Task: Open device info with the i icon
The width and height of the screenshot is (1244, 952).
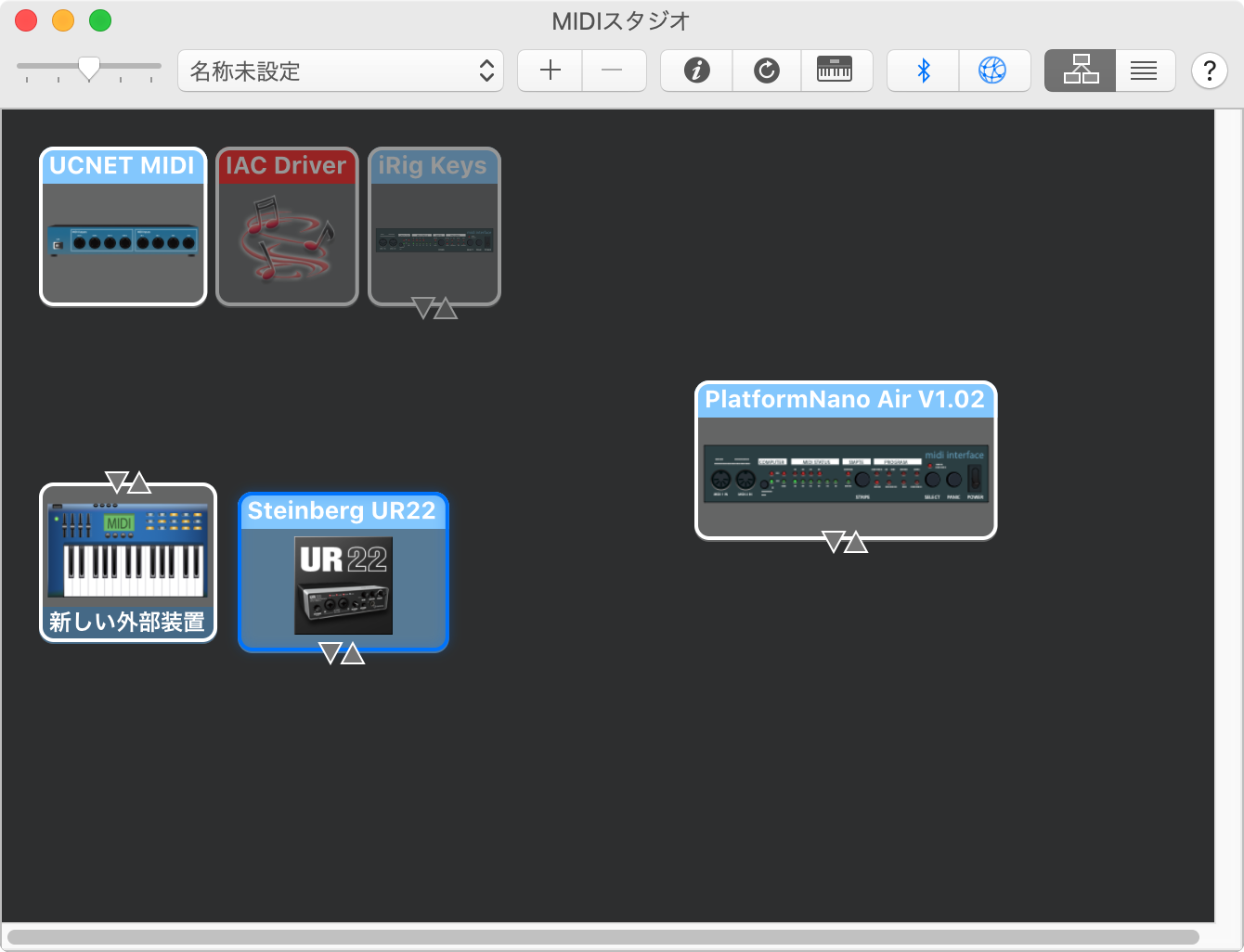Action: pyautogui.click(x=696, y=71)
